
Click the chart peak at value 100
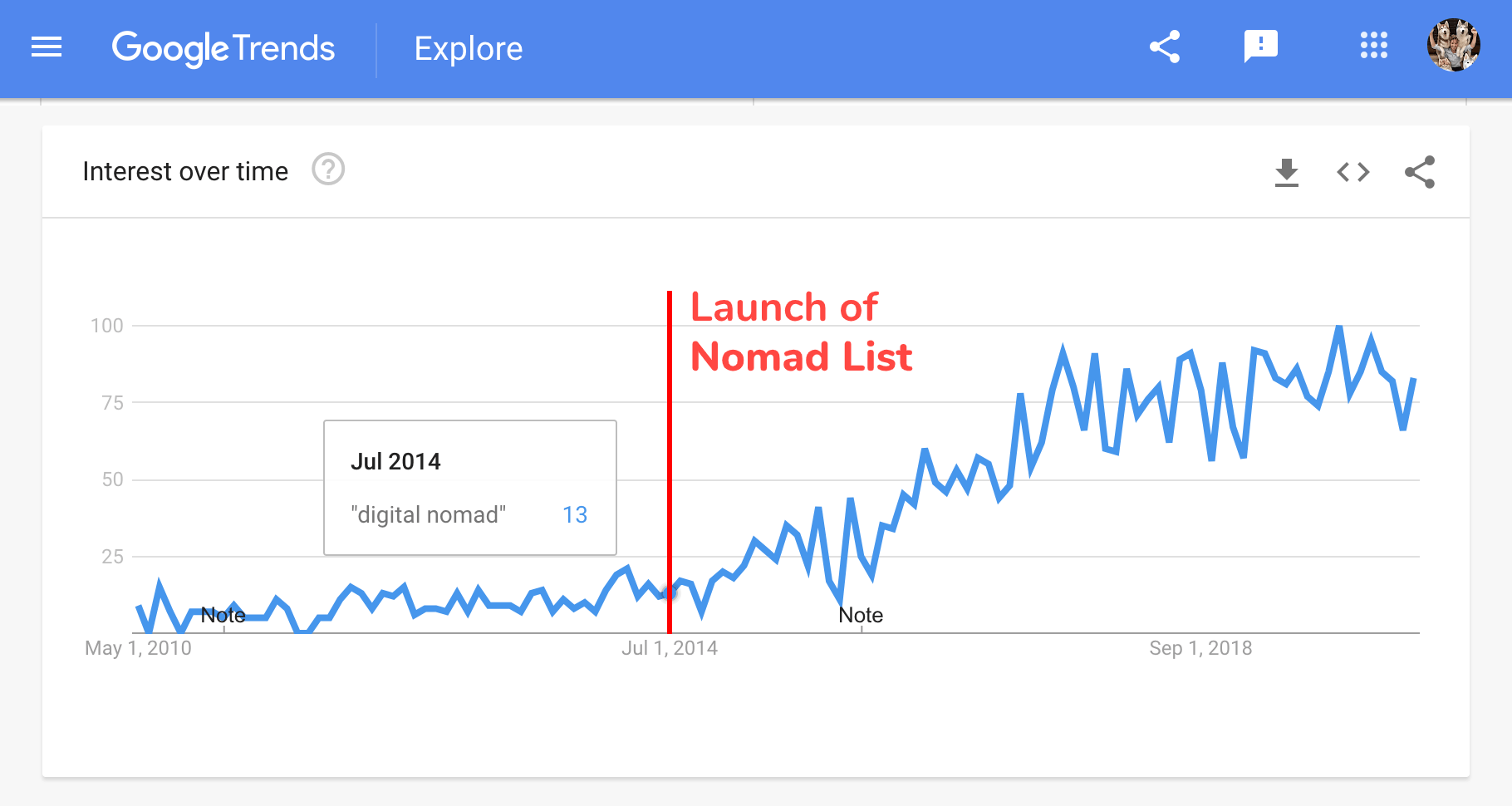pos(1339,328)
